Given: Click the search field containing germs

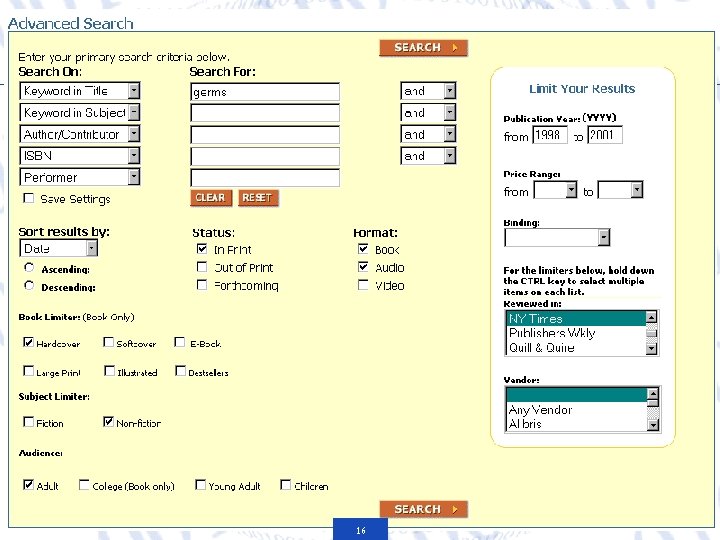Looking at the screenshot, I should [x=265, y=92].
